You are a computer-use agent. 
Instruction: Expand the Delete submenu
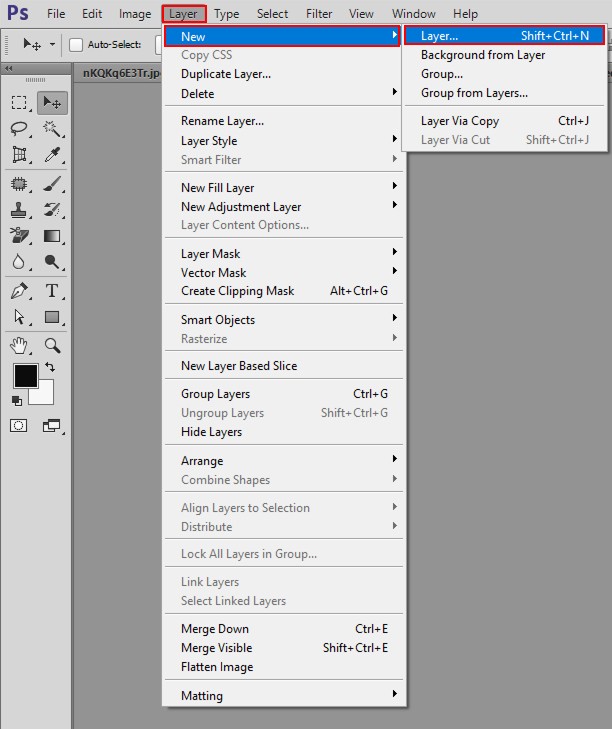click(282, 93)
